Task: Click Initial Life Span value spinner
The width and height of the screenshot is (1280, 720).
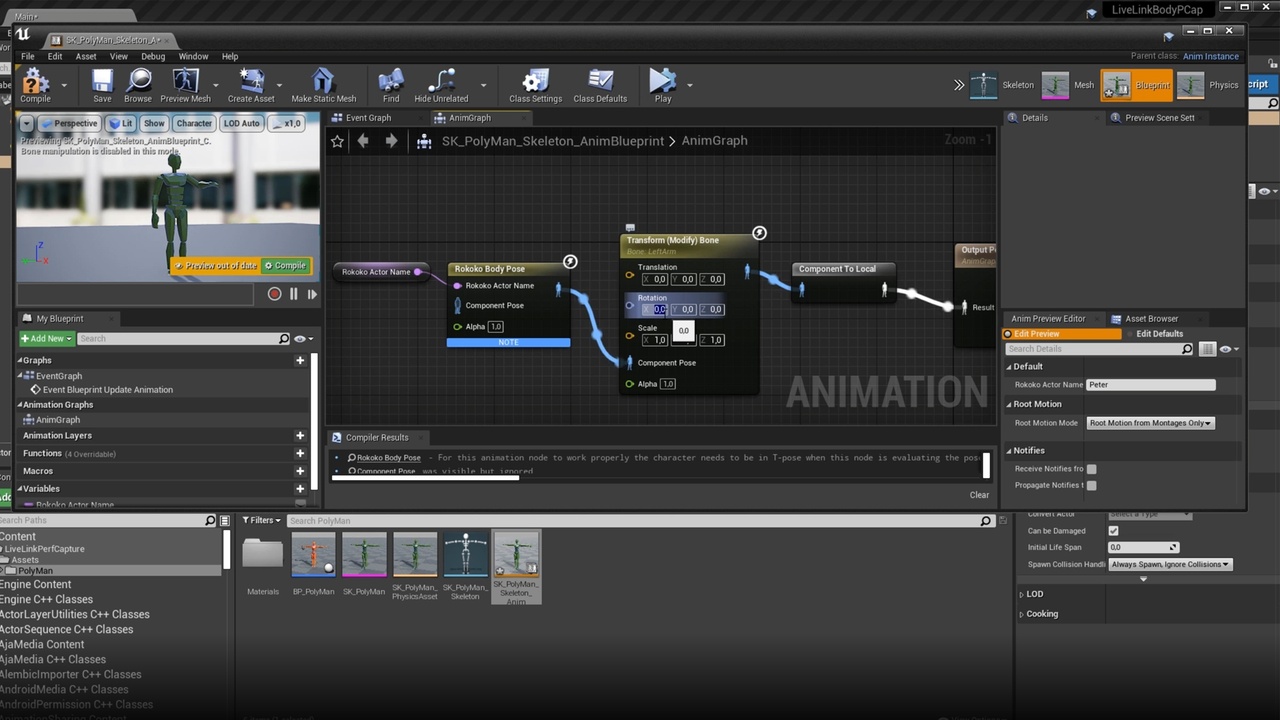Action: pos(1144,547)
